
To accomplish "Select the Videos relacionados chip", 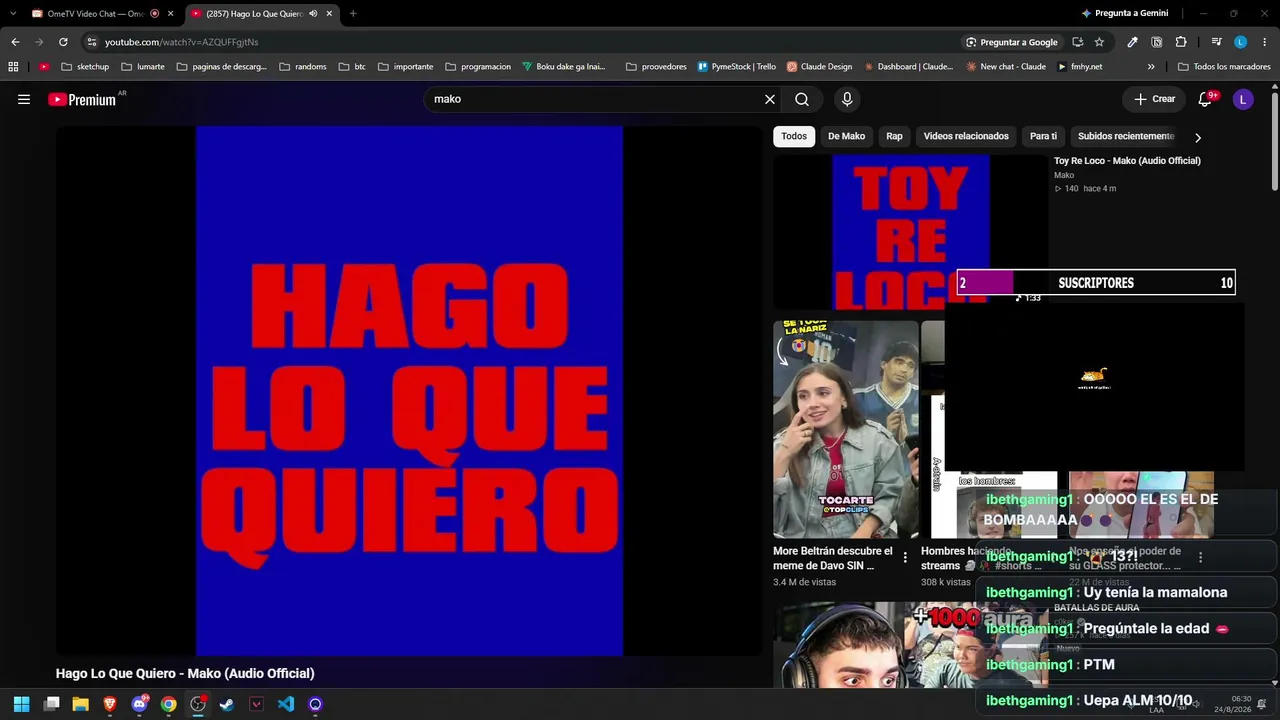I will point(966,136).
